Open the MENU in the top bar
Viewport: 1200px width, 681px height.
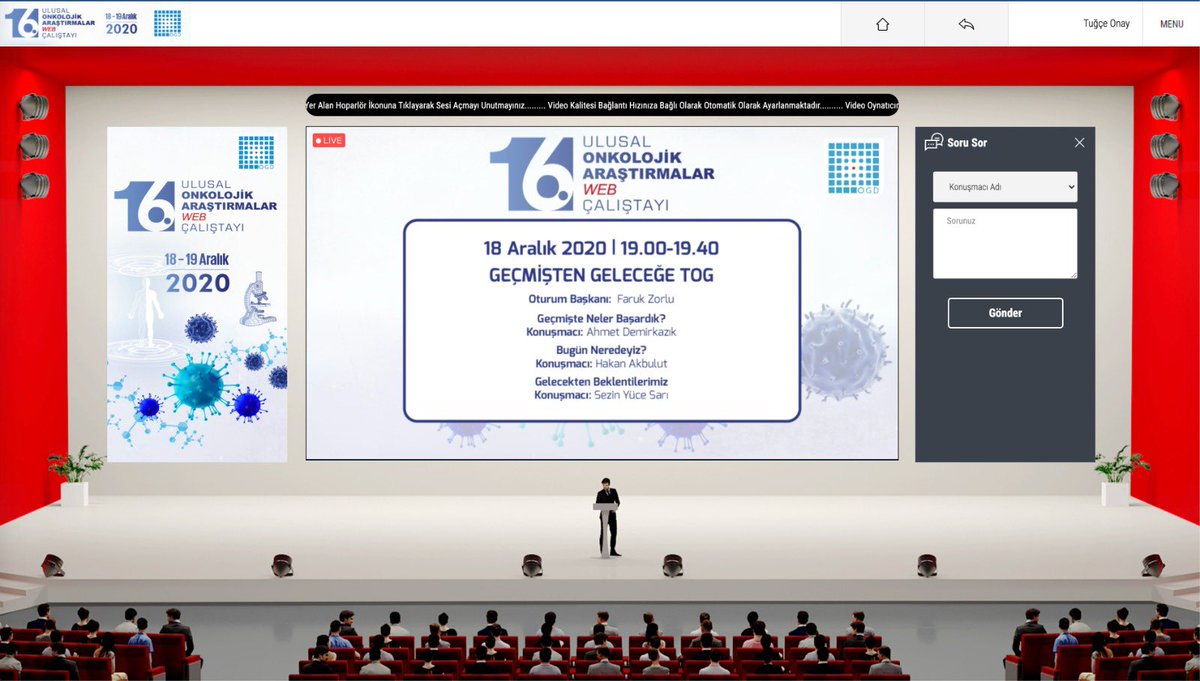1171,24
